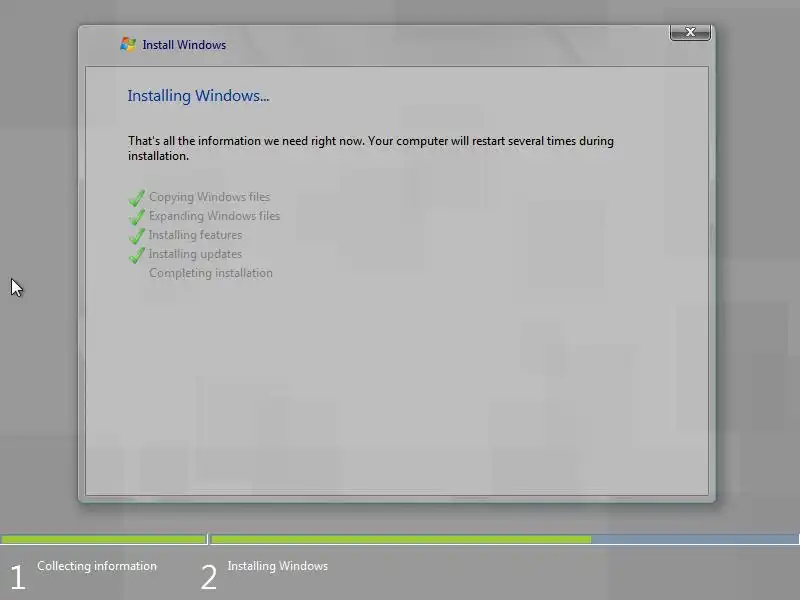The width and height of the screenshot is (800, 600).
Task: Click the checkmark beside Installing features
Action: pyautogui.click(x=137, y=236)
